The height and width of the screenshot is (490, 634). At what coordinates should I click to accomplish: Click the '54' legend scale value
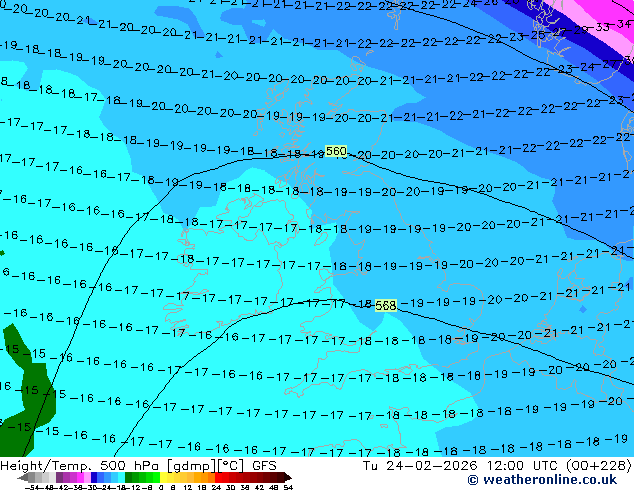287,487
